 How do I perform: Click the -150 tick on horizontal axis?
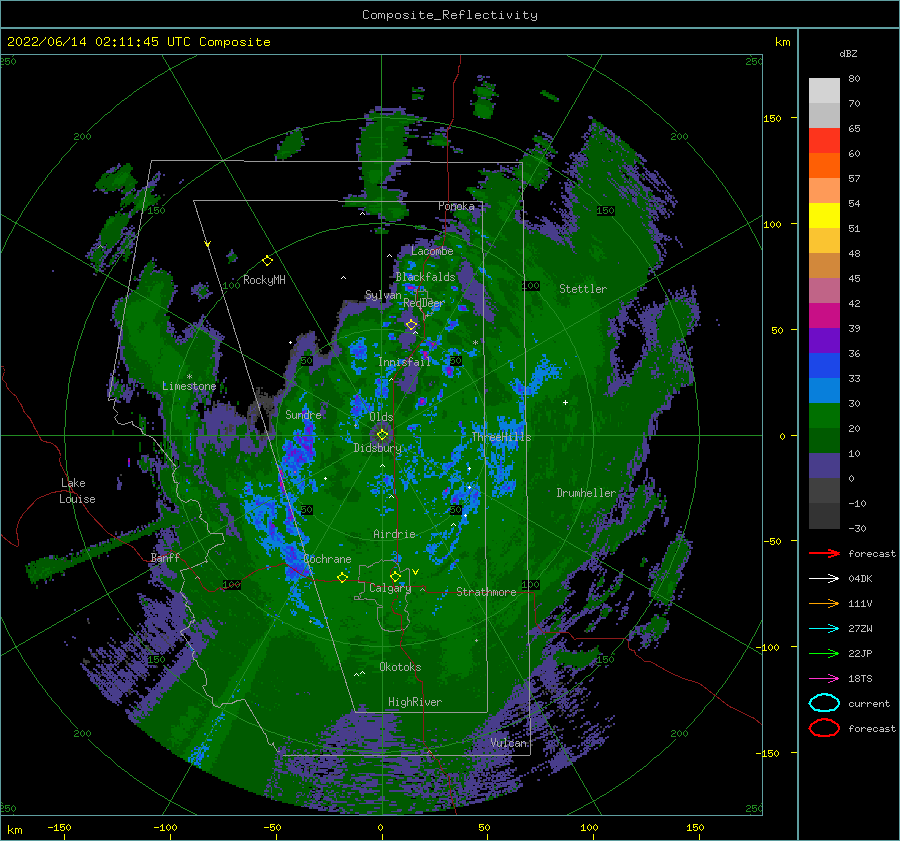coord(59,827)
